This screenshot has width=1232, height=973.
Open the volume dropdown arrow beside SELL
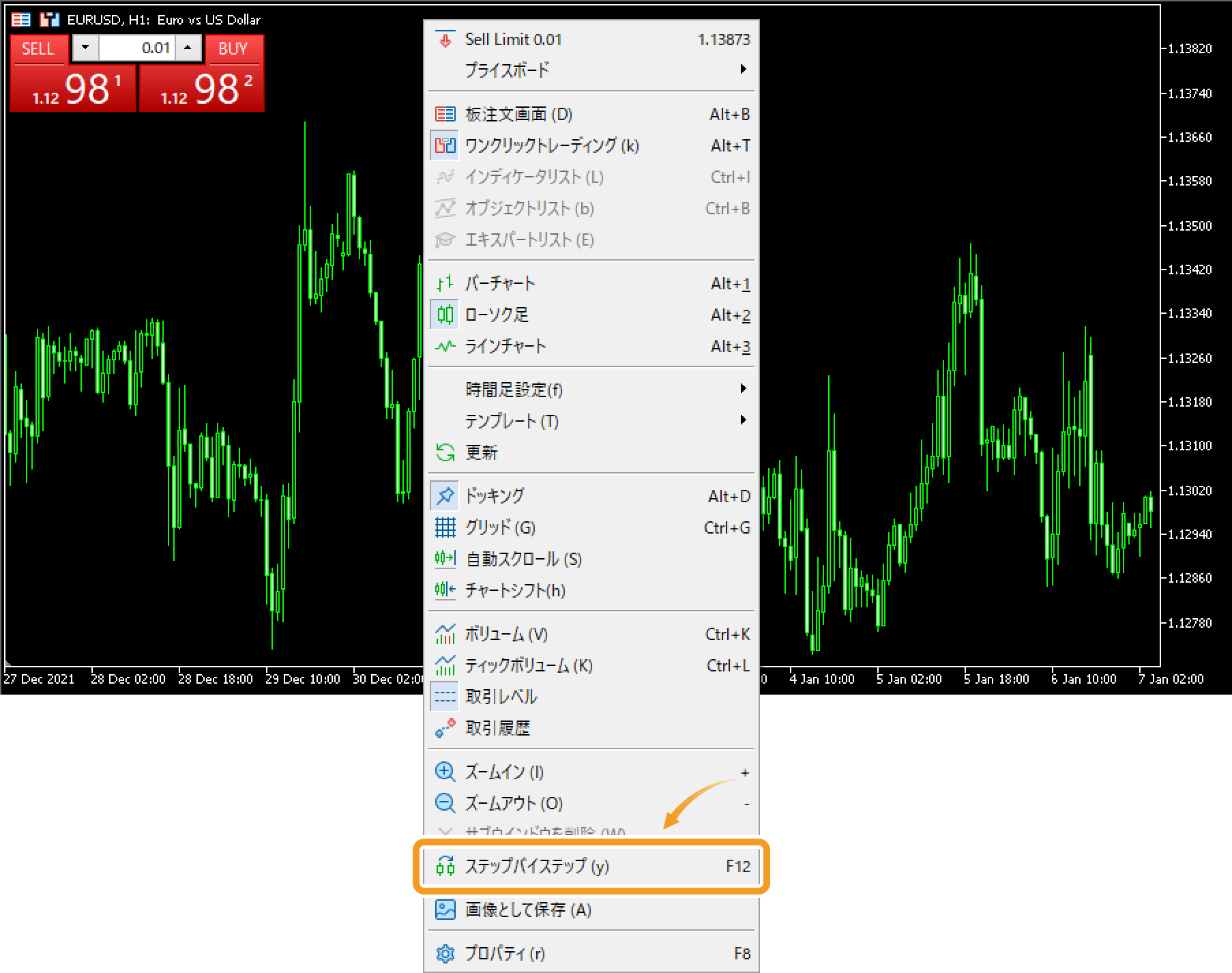click(85, 48)
